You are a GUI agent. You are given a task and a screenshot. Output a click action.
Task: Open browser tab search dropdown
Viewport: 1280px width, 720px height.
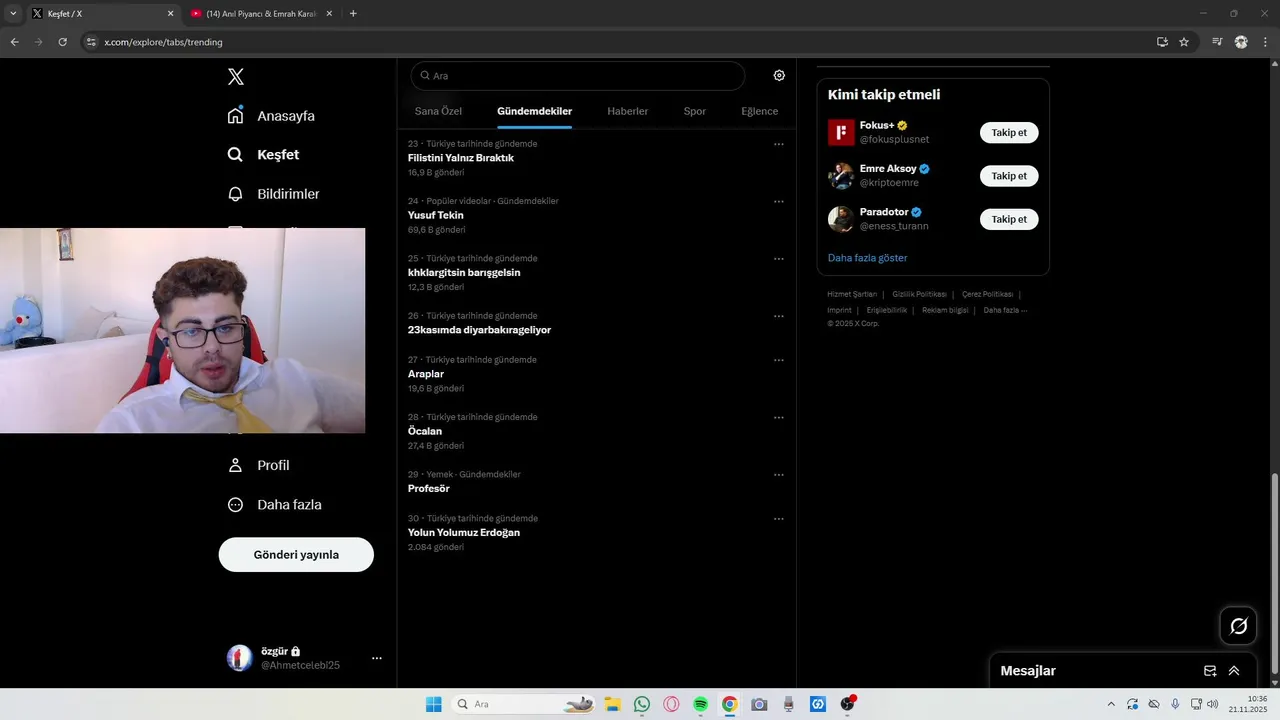[x=13, y=14]
